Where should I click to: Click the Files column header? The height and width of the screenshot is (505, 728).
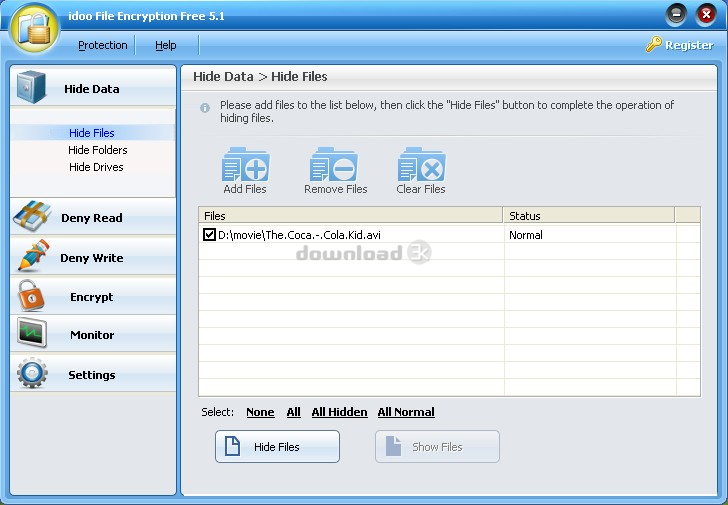click(351, 215)
